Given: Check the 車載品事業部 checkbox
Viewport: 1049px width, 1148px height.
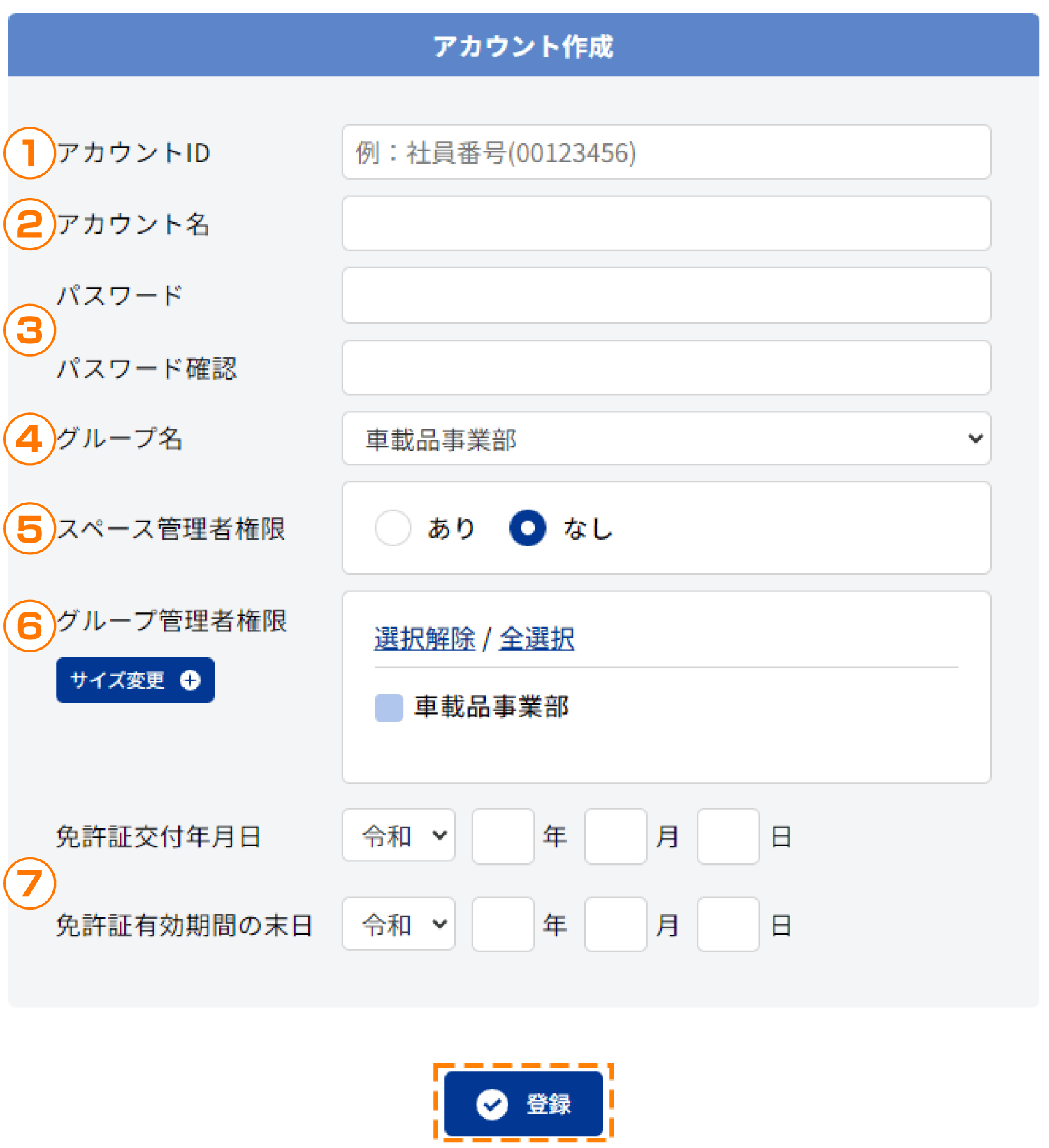Looking at the screenshot, I should [x=389, y=708].
